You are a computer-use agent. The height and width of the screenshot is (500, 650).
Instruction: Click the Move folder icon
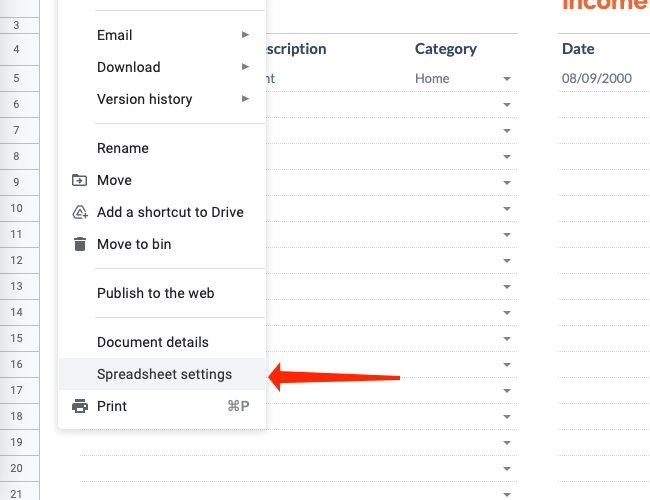coord(80,180)
